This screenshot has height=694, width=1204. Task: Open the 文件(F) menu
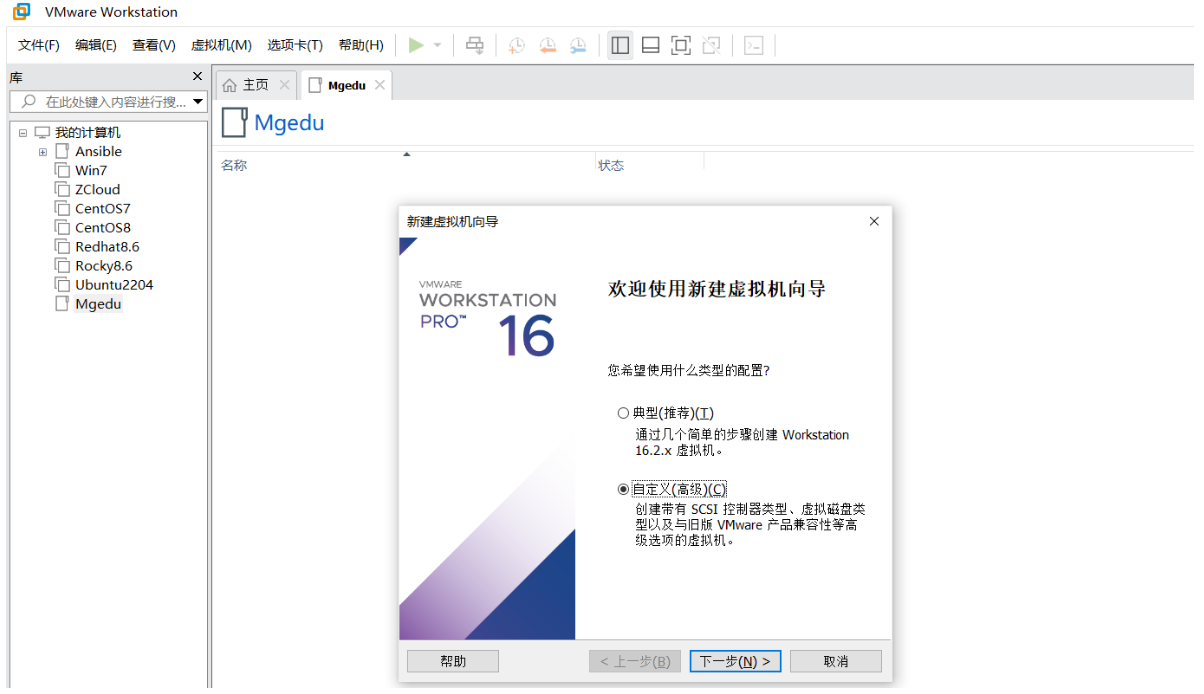pos(39,45)
